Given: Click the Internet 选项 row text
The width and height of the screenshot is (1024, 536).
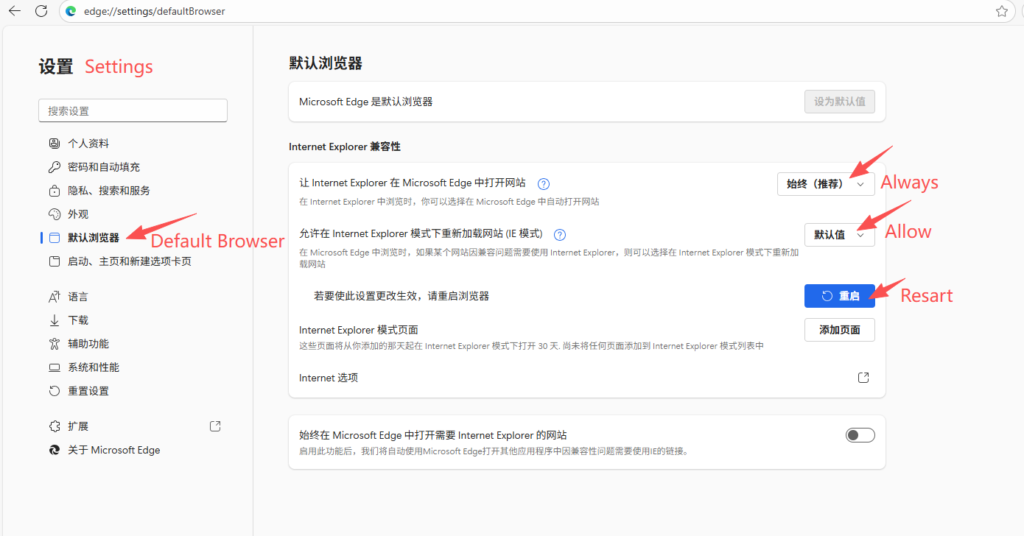Looking at the screenshot, I should (328, 377).
